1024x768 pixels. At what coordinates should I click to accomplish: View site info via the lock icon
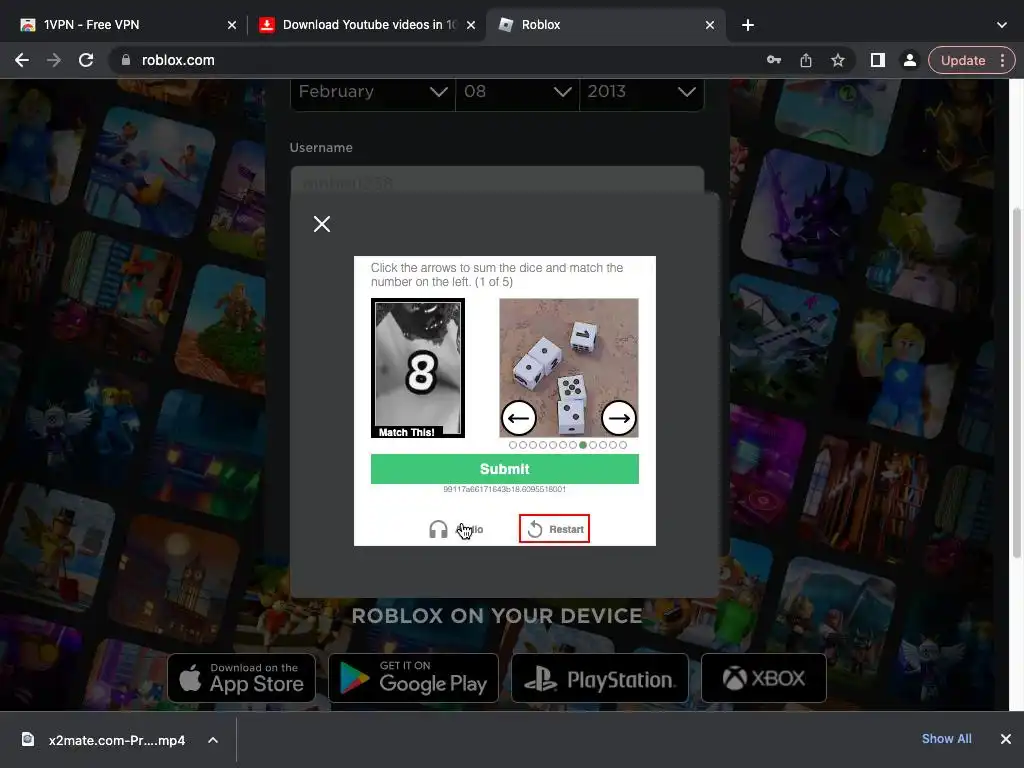point(125,60)
